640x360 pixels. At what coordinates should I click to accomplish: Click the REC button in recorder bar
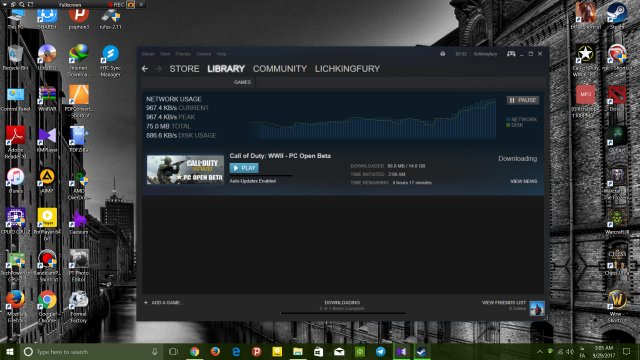pos(117,4)
